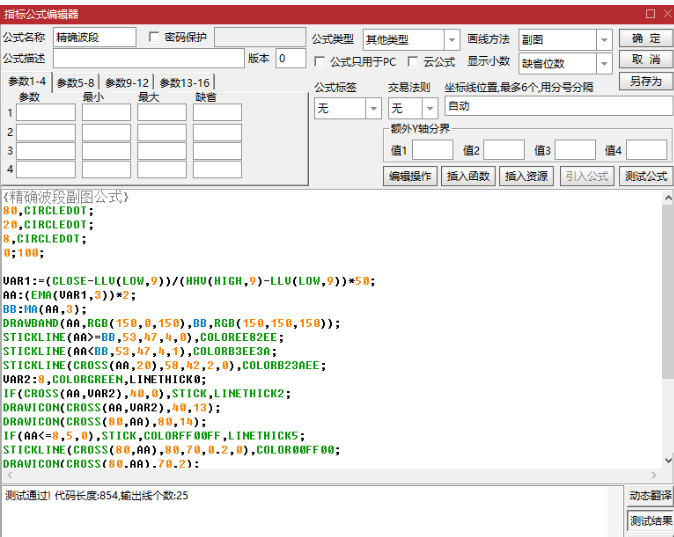Open the 编辑操作 menu button
Screen dimensions: 674x537
click(410, 176)
